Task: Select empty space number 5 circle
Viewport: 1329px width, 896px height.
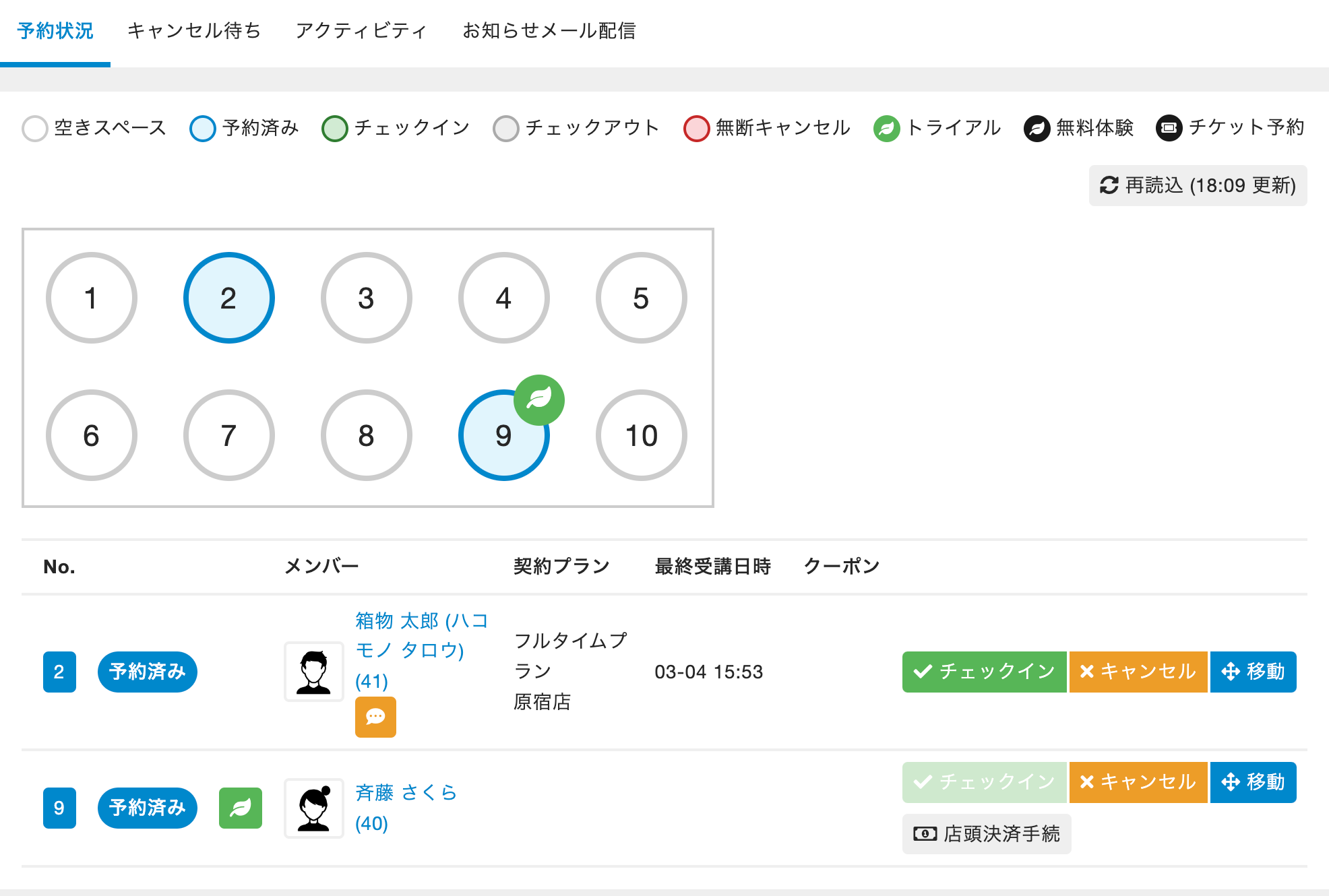Action: click(641, 298)
